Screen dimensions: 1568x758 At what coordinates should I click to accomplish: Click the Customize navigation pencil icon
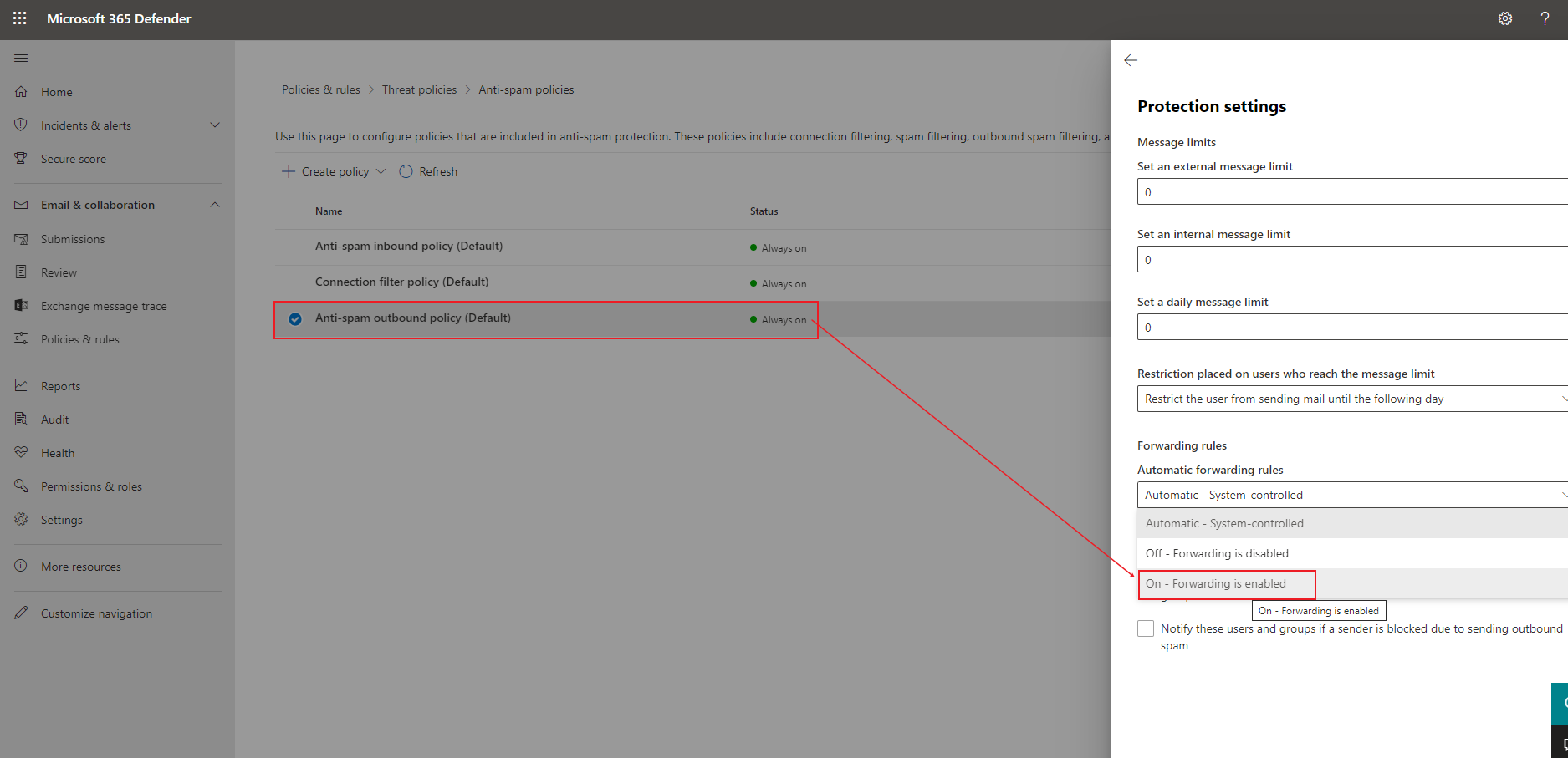pos(21,613)
